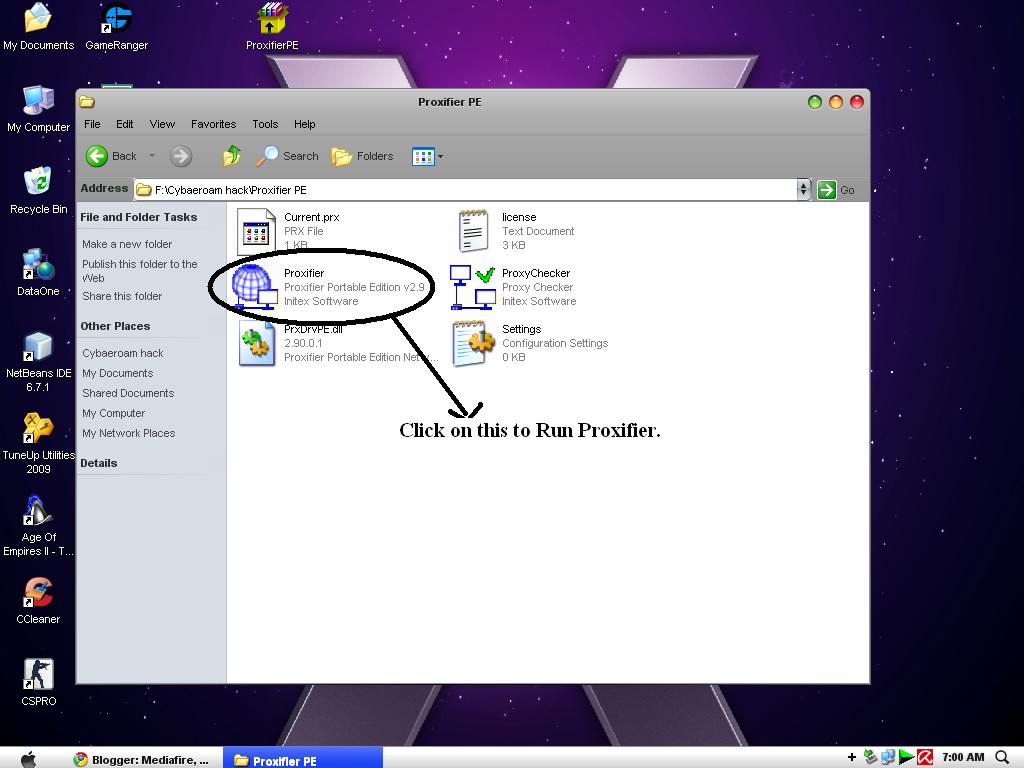This screenshot has width=1024, height=768.
Task: Select the 'Text Document' type label
Action: click(538, 231)
